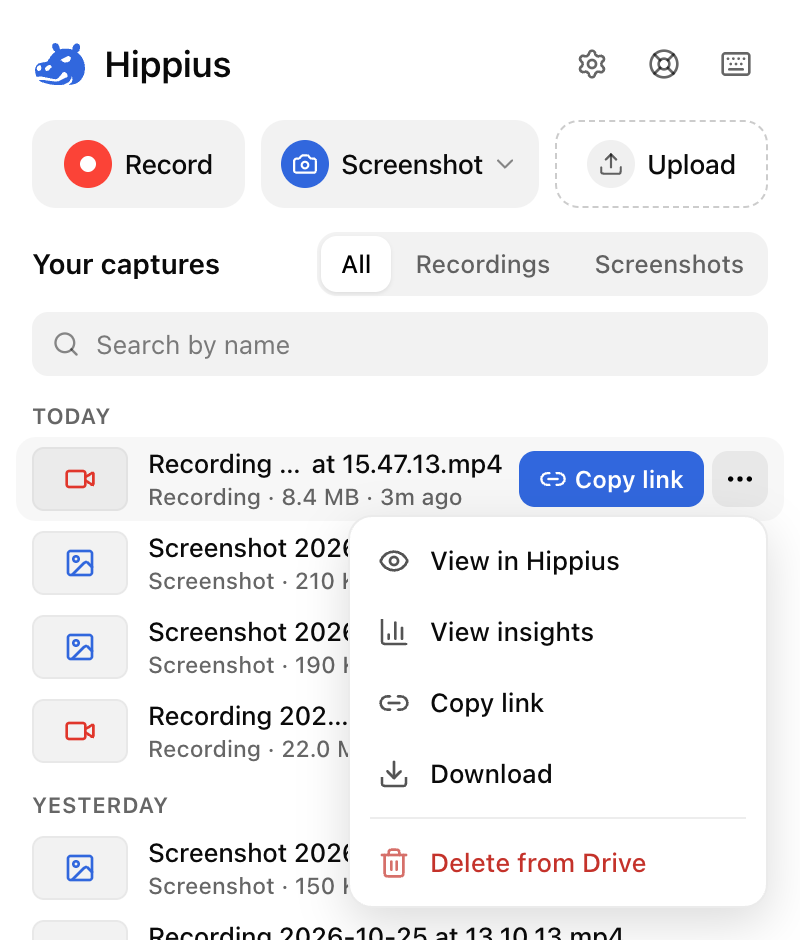
Task: Expand the Screenshot dropdown chevron
Action: tap(506, 164)
